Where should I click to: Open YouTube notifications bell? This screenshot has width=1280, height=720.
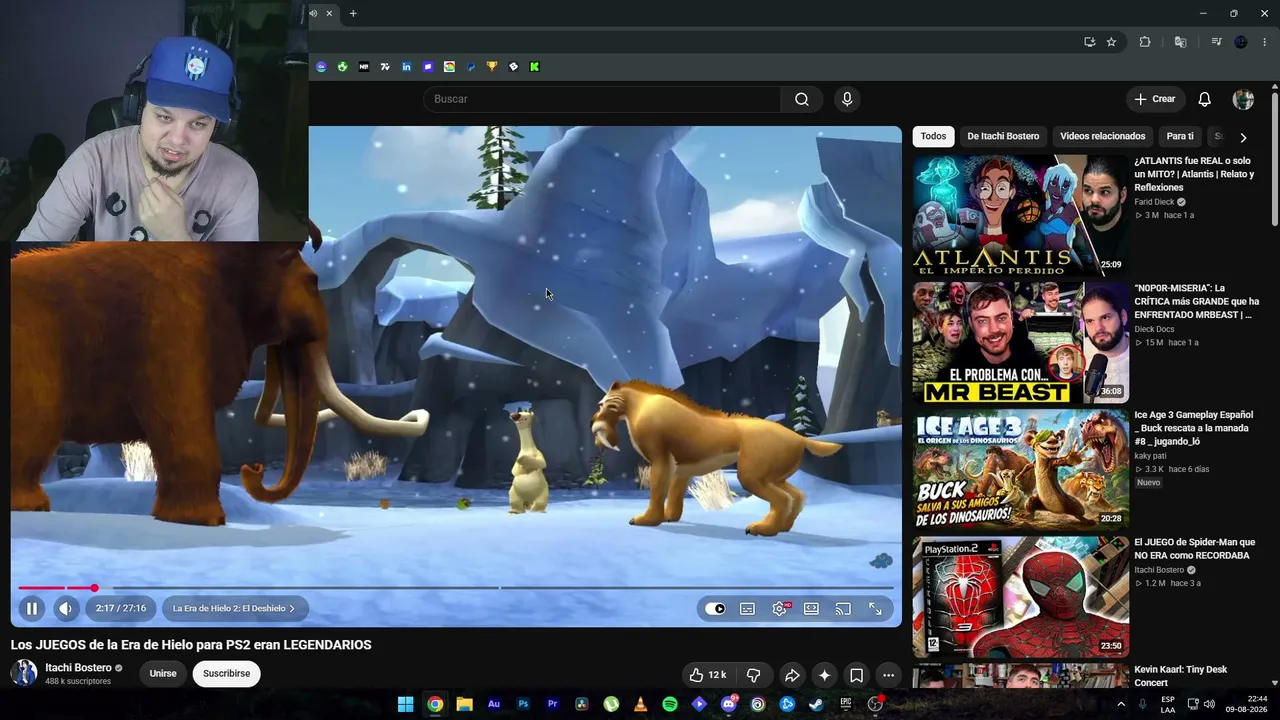click(x=1205, y=99)
